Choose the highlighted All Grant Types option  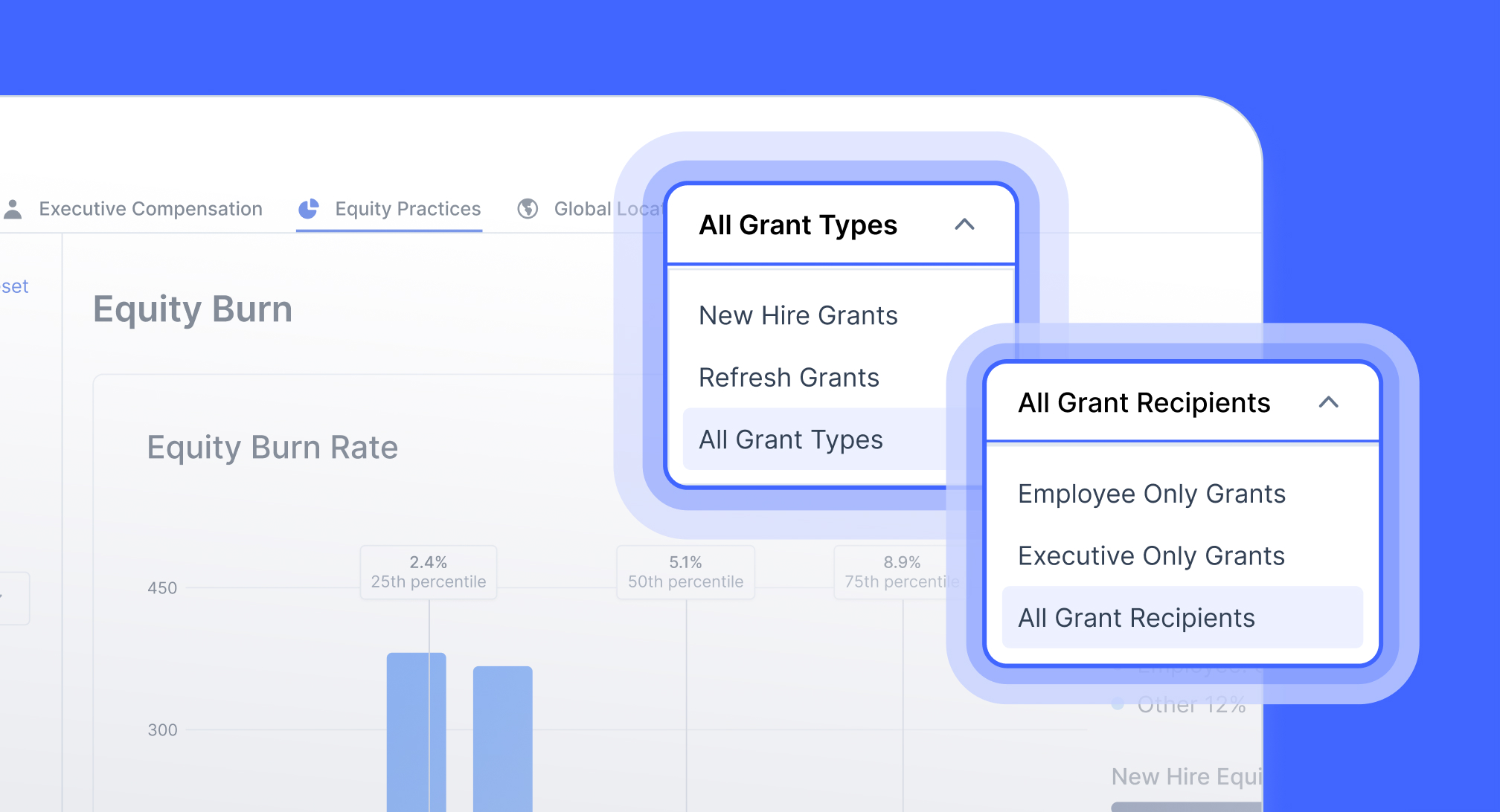(790, 439)
